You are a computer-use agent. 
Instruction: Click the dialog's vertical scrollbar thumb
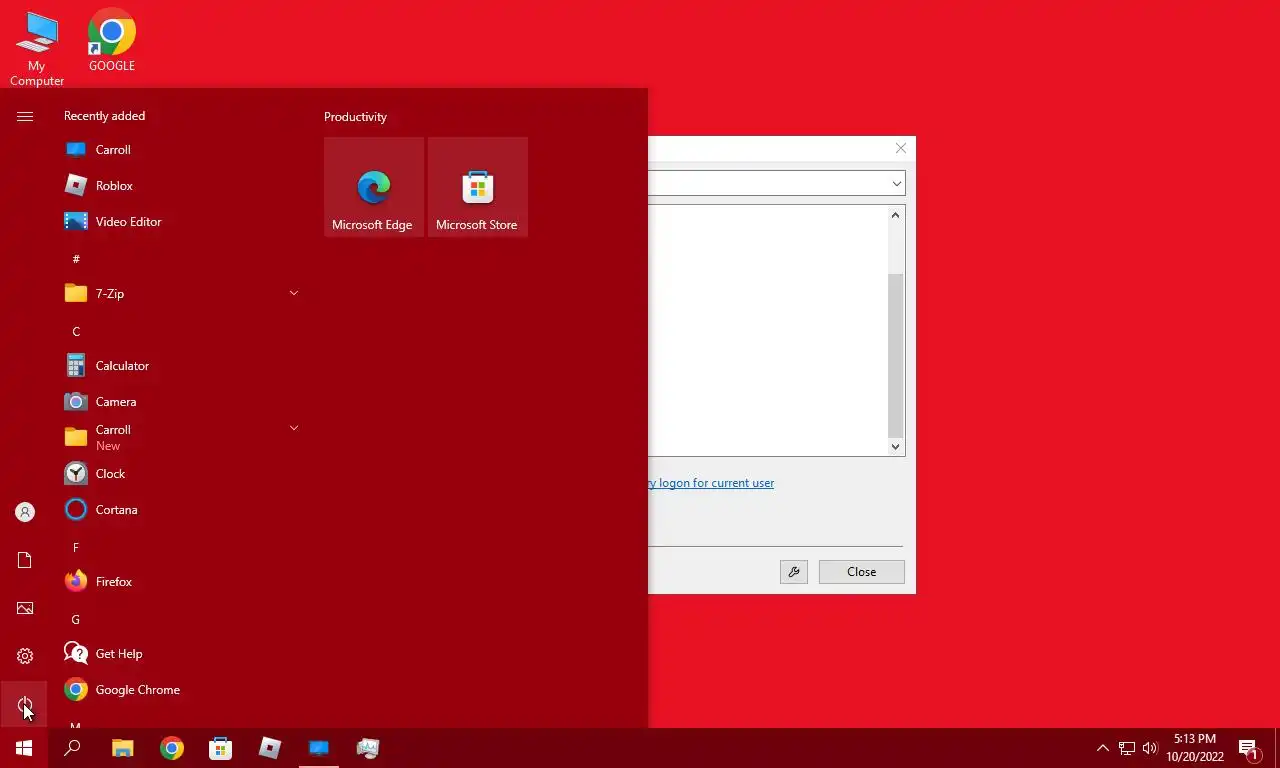896,354
